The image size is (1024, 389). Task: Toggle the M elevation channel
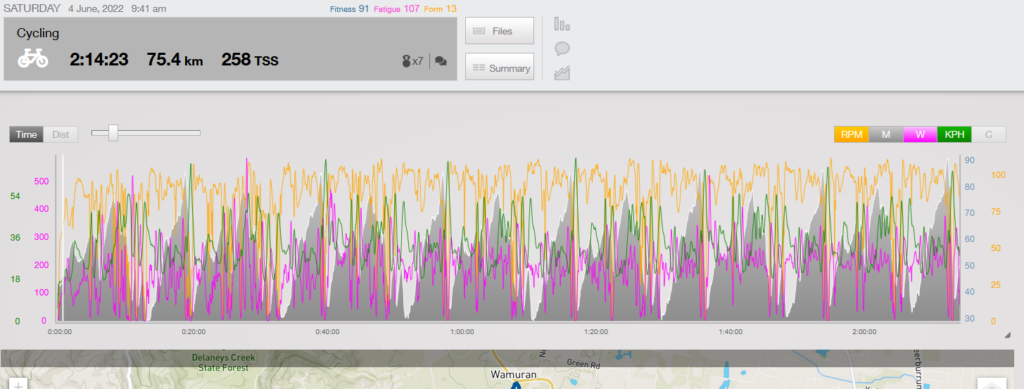(886, 134)
